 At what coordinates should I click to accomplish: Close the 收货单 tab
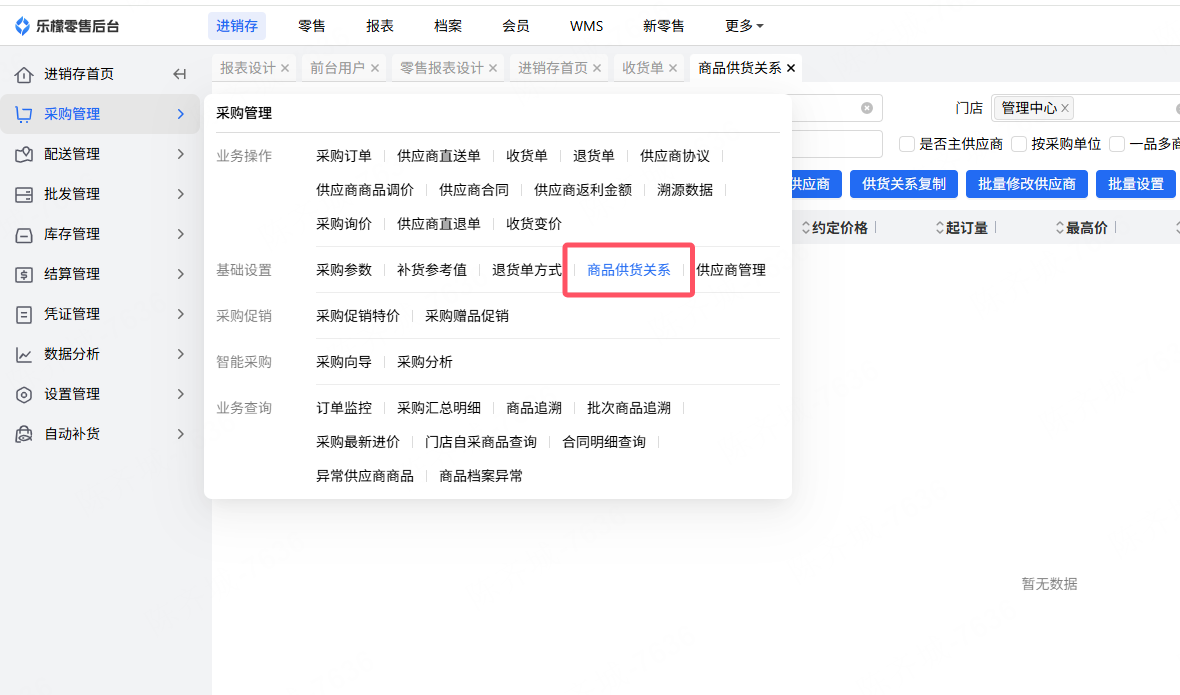tap(673, 68)
